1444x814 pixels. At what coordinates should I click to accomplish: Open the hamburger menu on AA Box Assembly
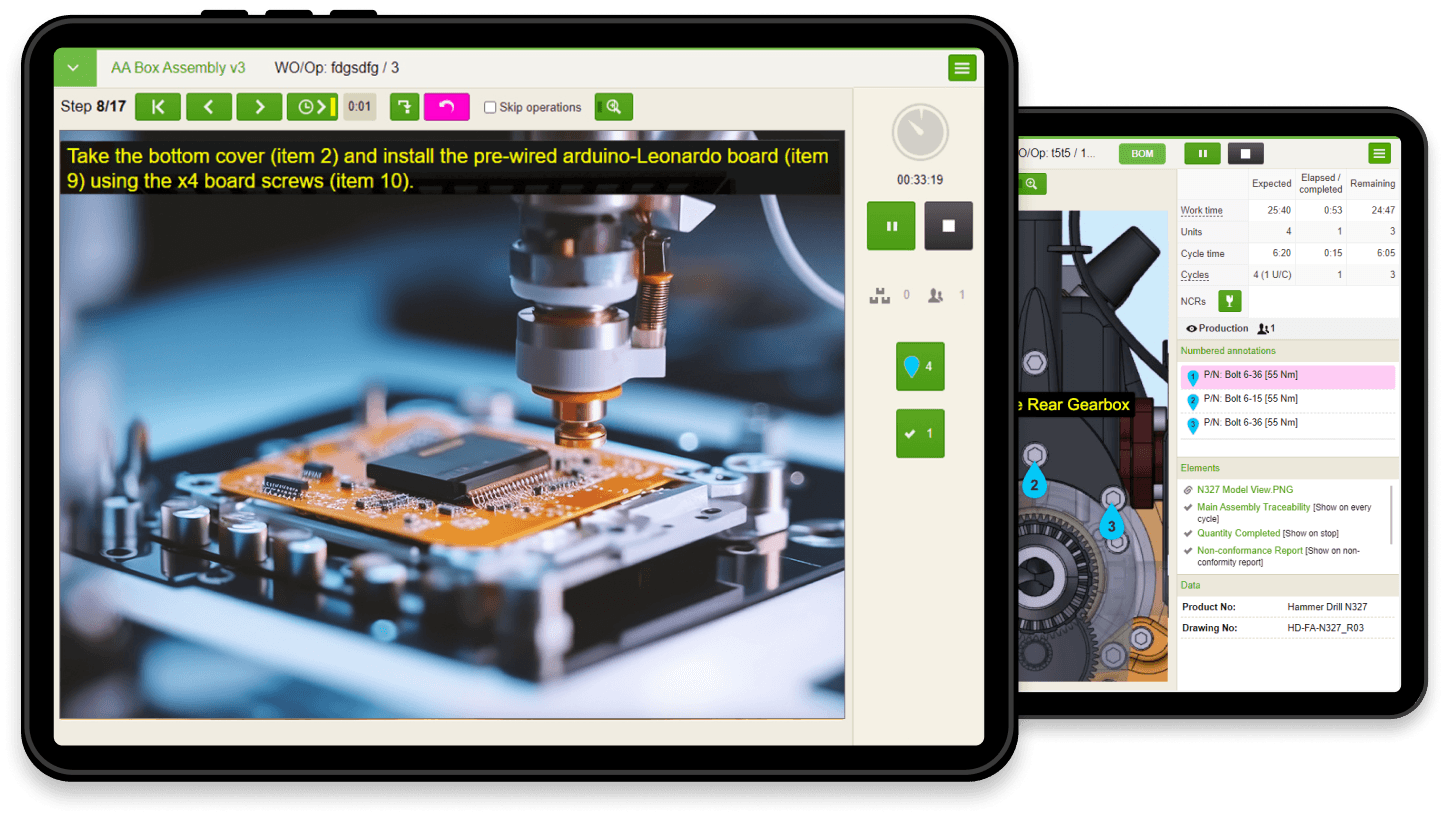point(961,68)
